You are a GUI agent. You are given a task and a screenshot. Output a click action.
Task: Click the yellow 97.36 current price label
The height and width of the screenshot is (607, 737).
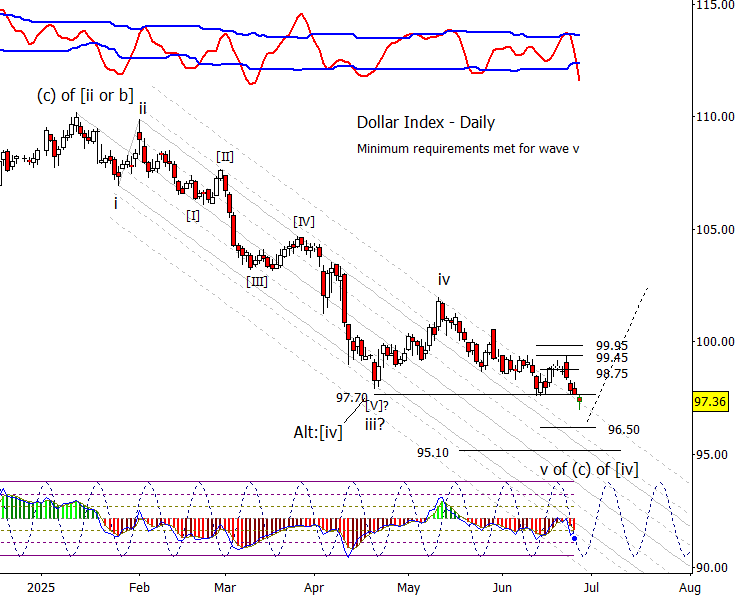710,402
